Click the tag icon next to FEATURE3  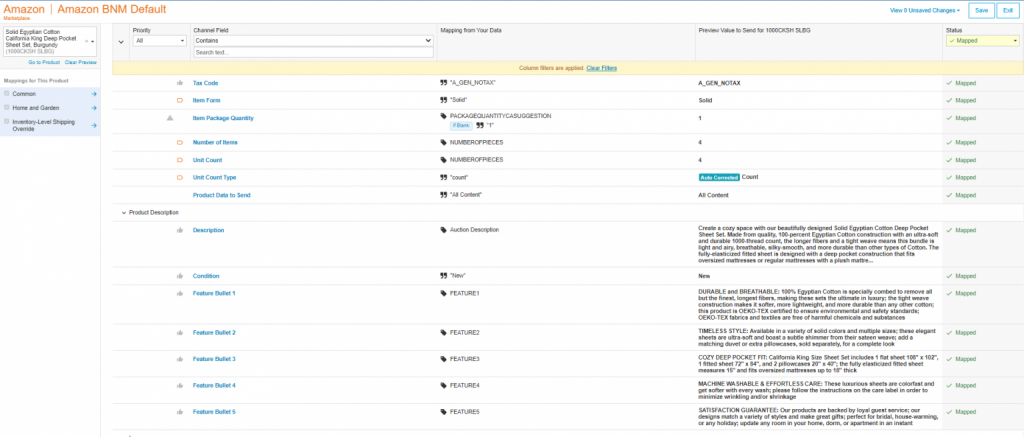(x=444, y=359)
